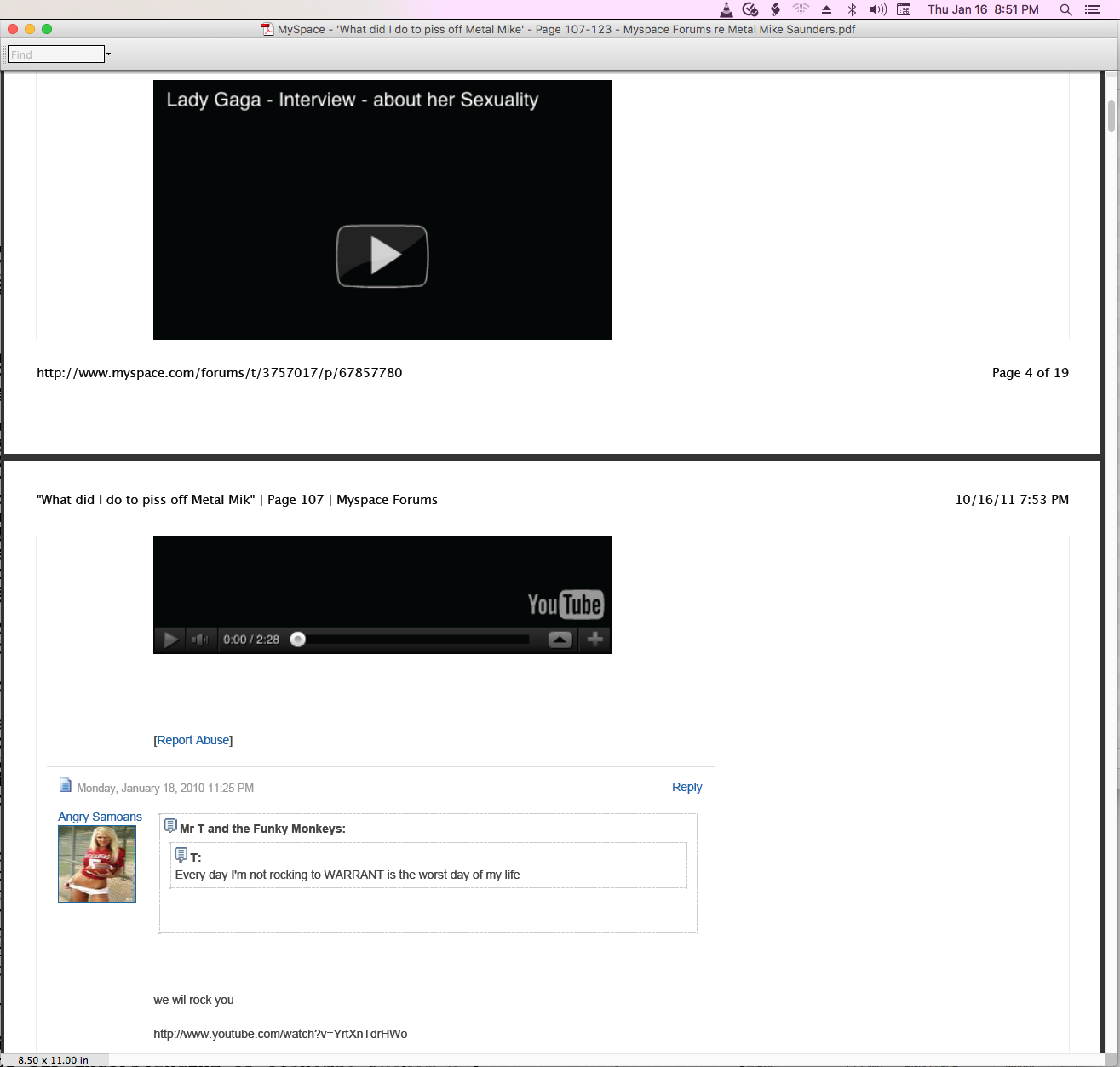Screen dimensions: 1120x1067
Task: Click the Angry Samoans profile photo
Action: [x=96, y=863]
